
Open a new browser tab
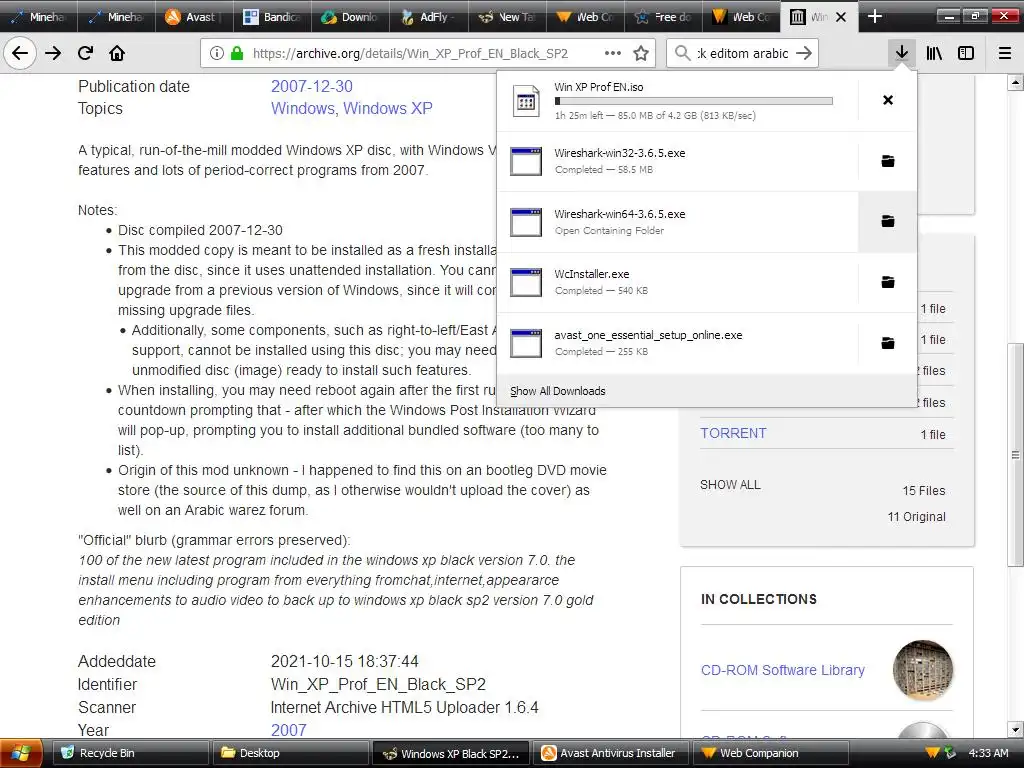[874, 16]
